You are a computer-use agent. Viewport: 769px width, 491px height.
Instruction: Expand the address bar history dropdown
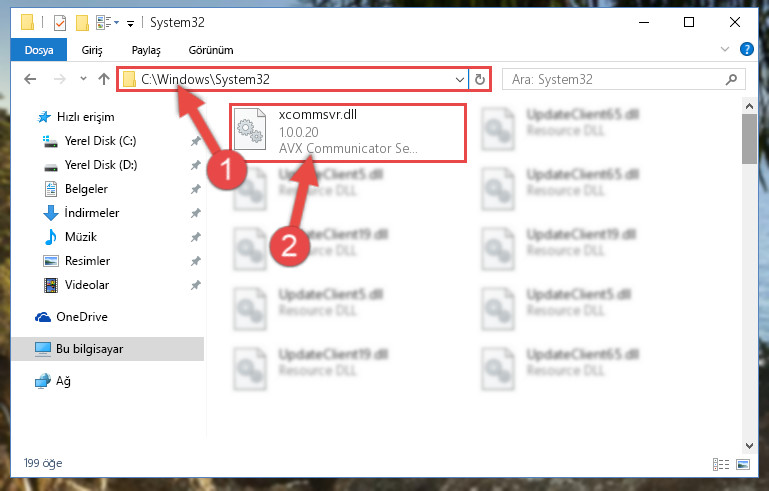click(460, 79)
